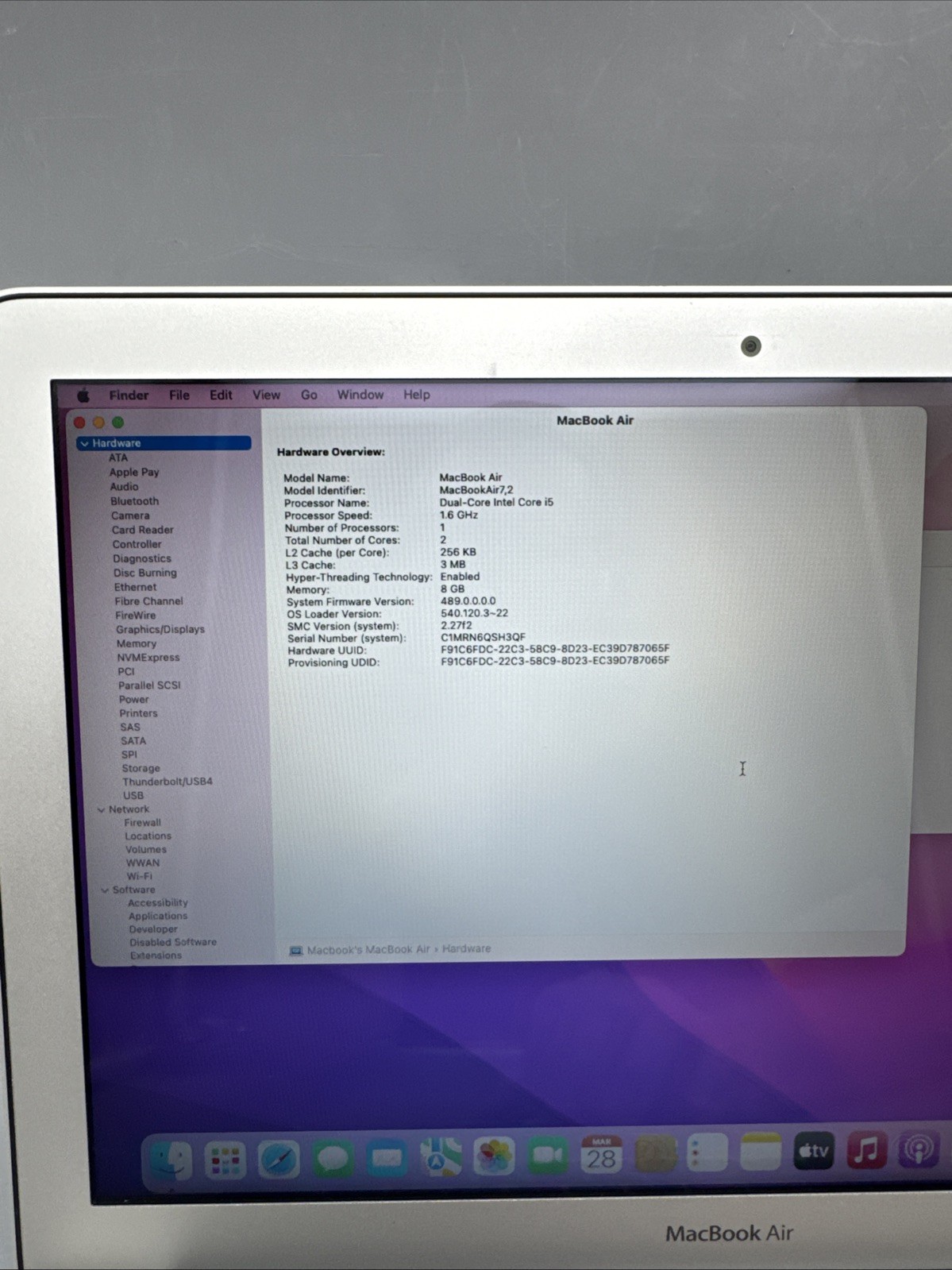This screenshot has height=1270, width=952.
Task: Select Storage in the sidebar
Action: 141,769
